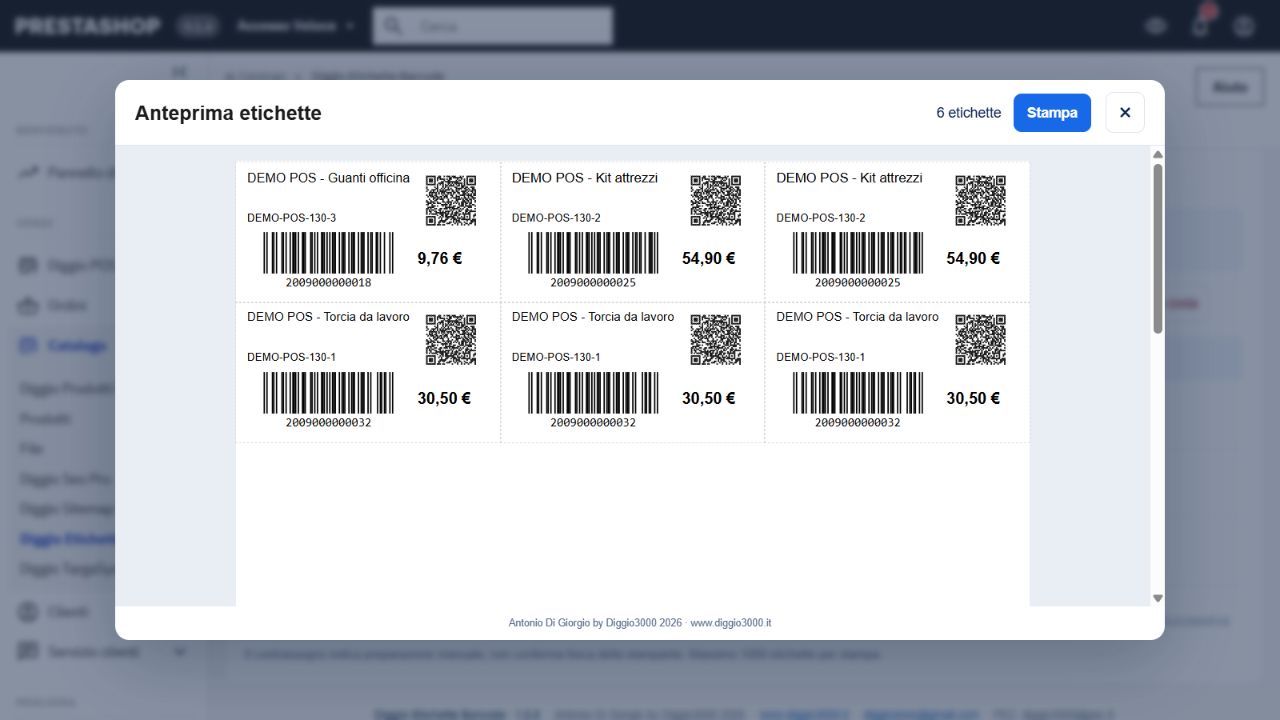This screenshot has width=1280, height=720.
Task: Open the notifications bell in the header
Action: coord(1201,26)
